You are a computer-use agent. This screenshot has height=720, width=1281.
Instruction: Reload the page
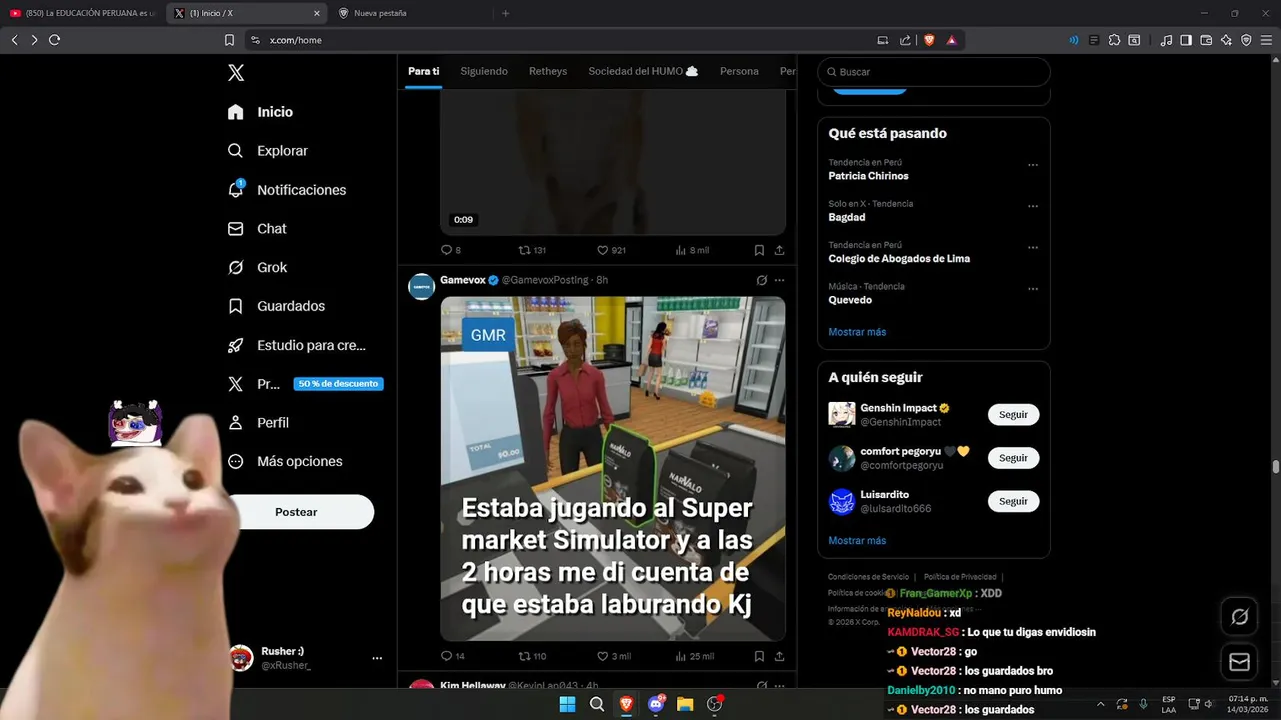[54, 40]
